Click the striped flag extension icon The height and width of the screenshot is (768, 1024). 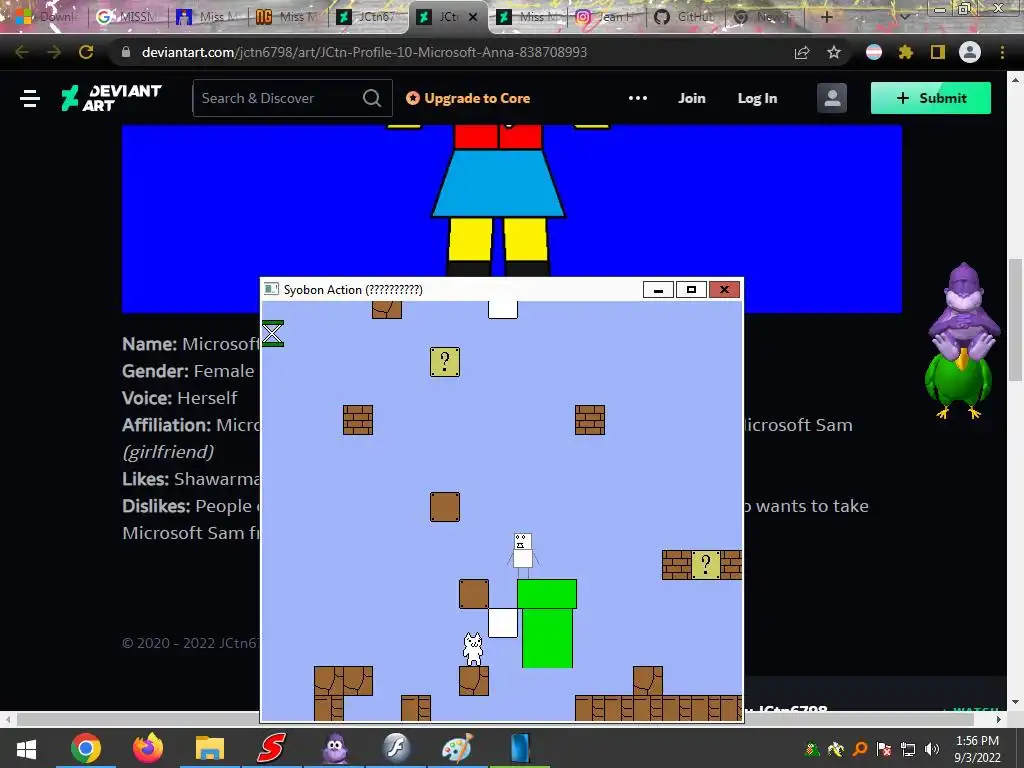click(x=874, y=52)
